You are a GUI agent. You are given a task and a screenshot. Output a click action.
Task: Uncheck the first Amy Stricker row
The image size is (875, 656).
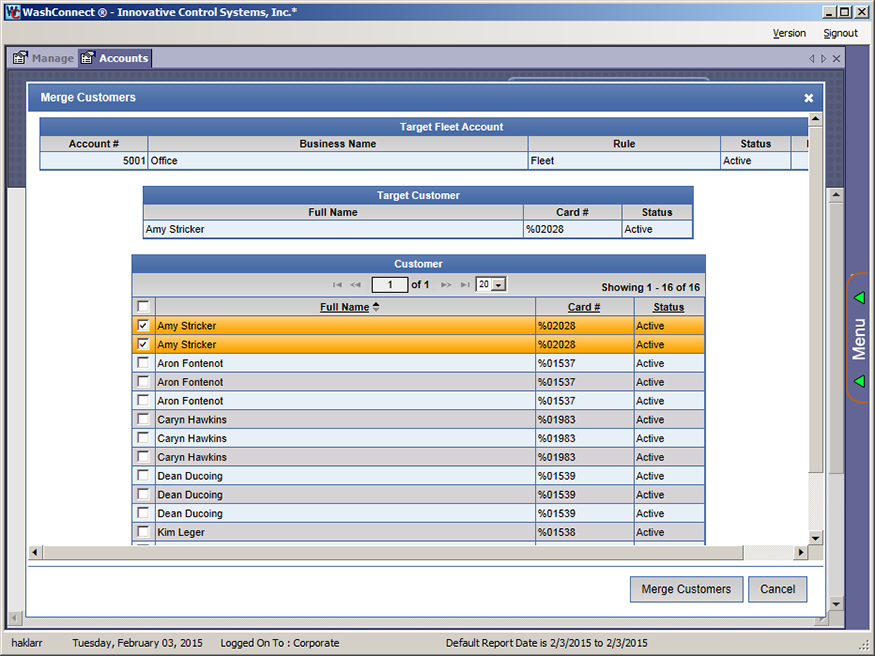143,326
